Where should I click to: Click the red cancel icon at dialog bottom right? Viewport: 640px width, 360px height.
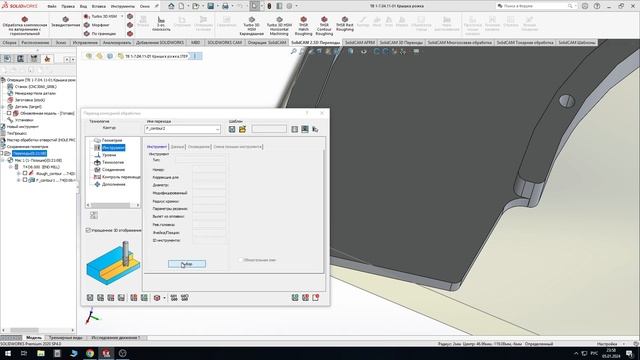point(305,298)
